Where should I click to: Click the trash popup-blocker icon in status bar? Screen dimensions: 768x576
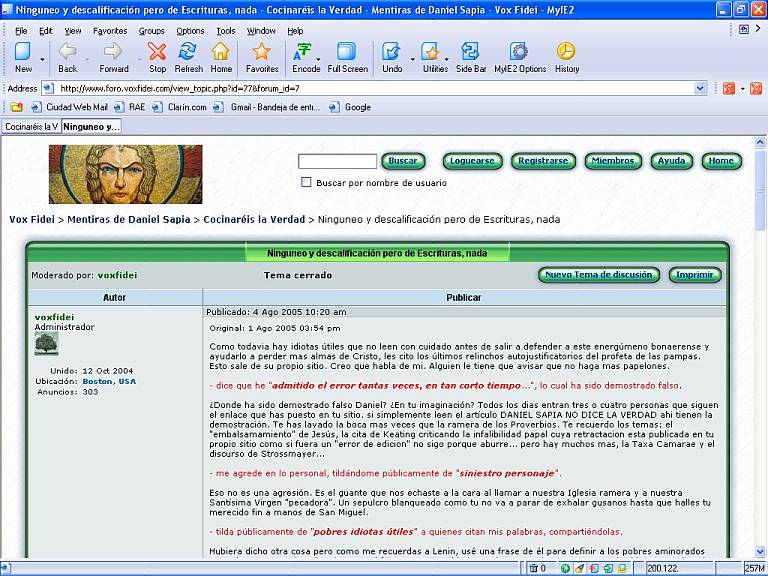tap(532, 568)
